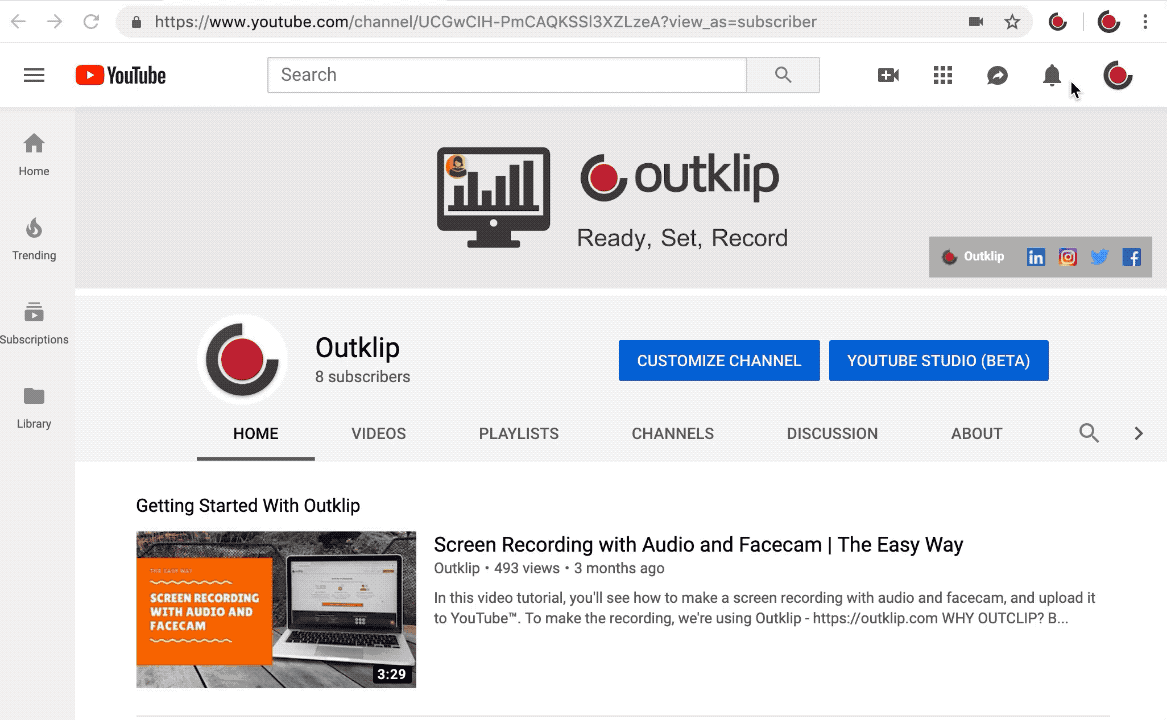Viewport: 1167px width, 720px height.
Task: Click the '8 subscribers' count text
Action: tap(362, 377)
